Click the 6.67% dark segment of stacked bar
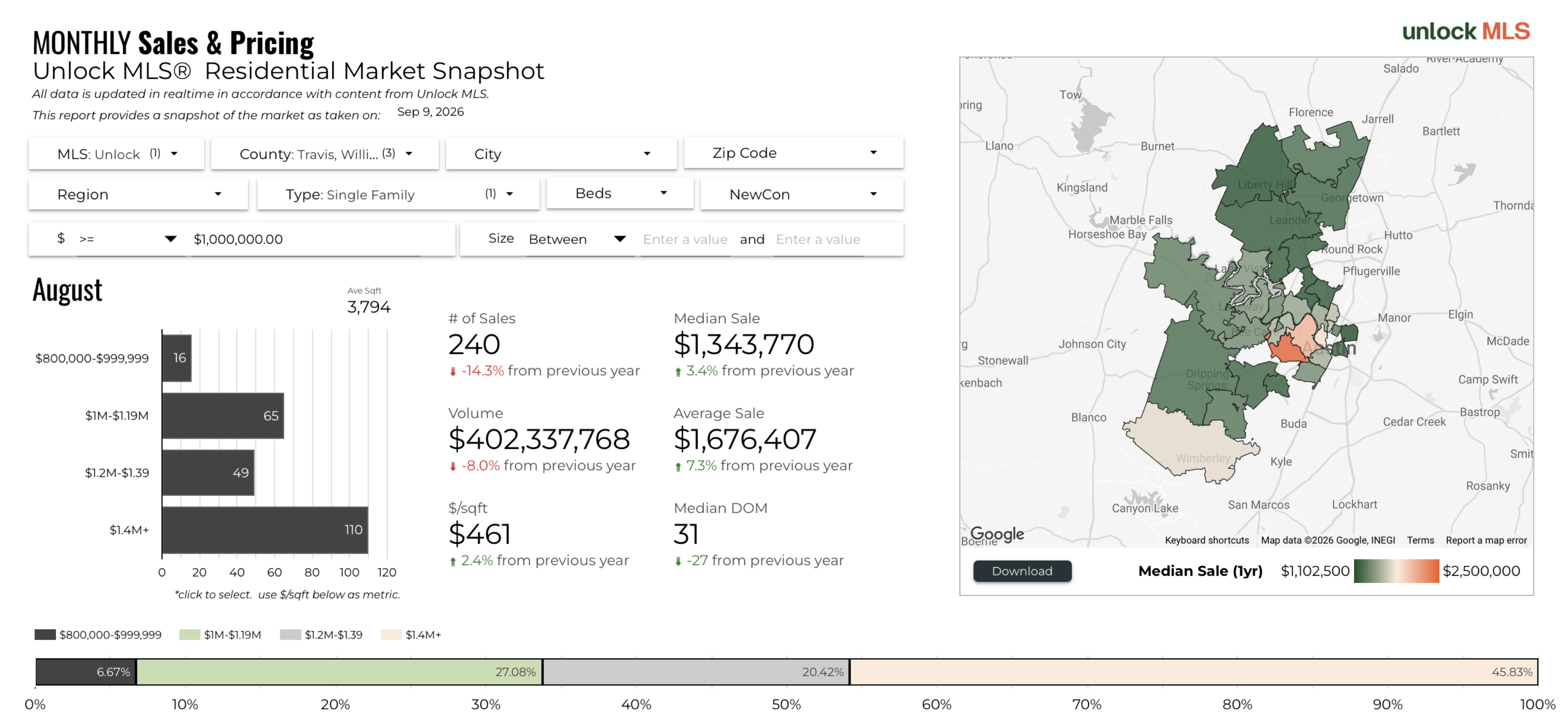The width and height of the screenshot is (1568, 723). (x=86, y=672)
